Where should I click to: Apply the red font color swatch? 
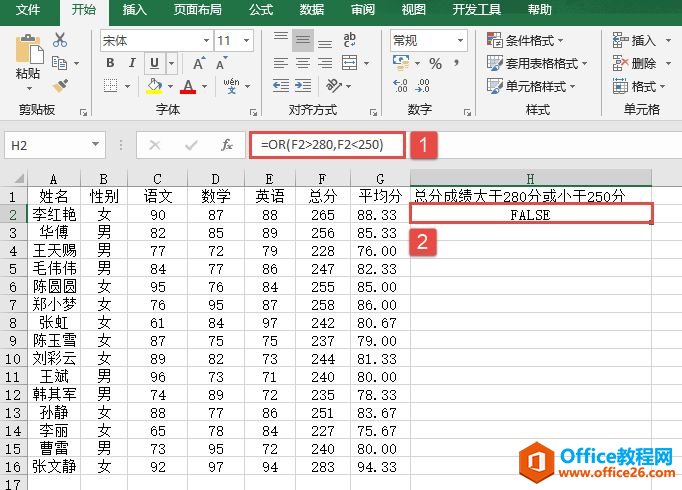click(188, 87)
